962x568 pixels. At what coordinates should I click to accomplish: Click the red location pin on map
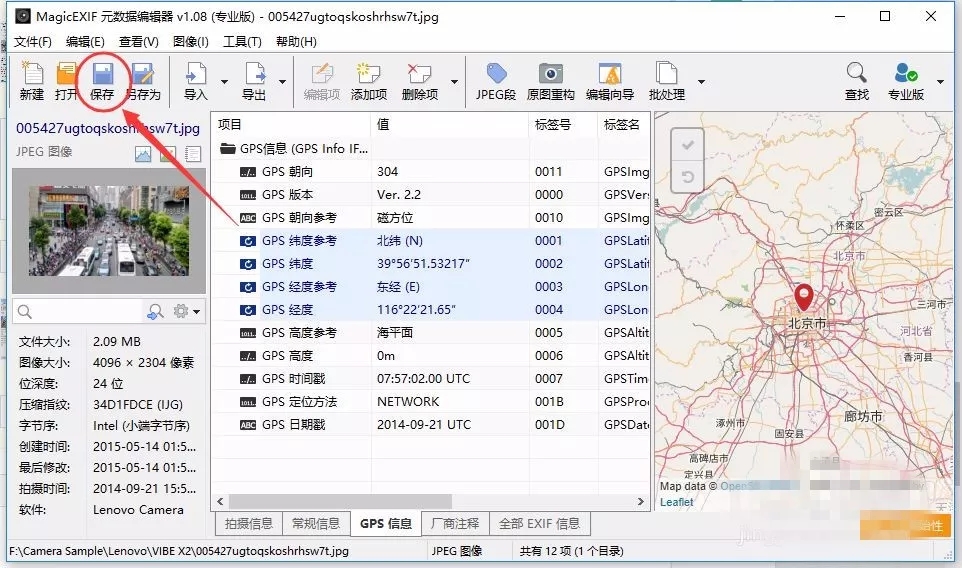tap(804, 297)
